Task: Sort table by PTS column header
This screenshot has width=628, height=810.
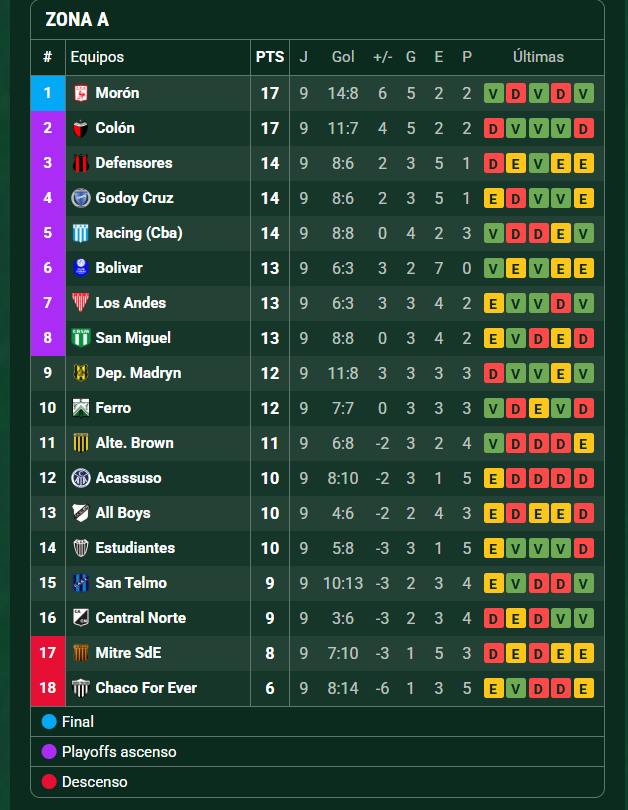Action: pos(270,57)
